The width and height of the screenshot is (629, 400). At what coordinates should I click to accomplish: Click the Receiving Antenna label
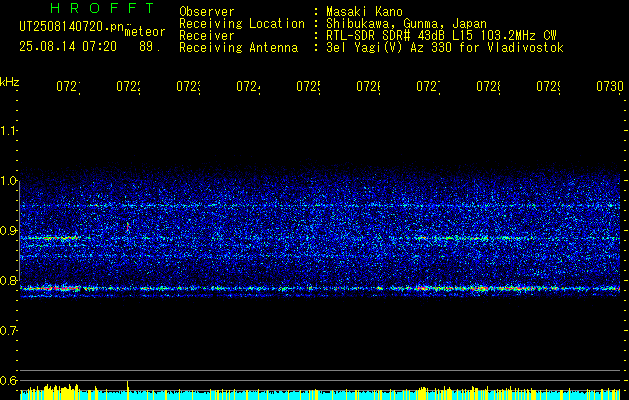click(x=238, y=48)
